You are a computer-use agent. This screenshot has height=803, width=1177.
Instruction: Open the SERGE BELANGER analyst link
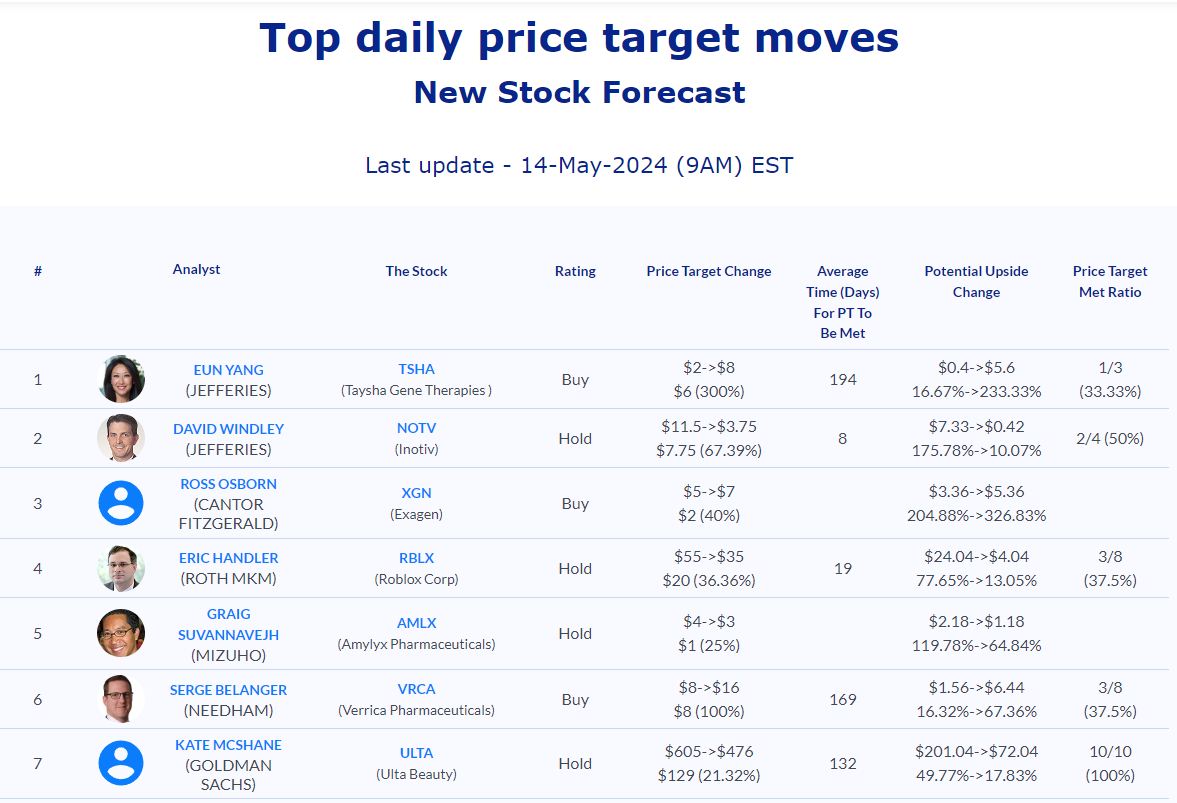(228, 690)
